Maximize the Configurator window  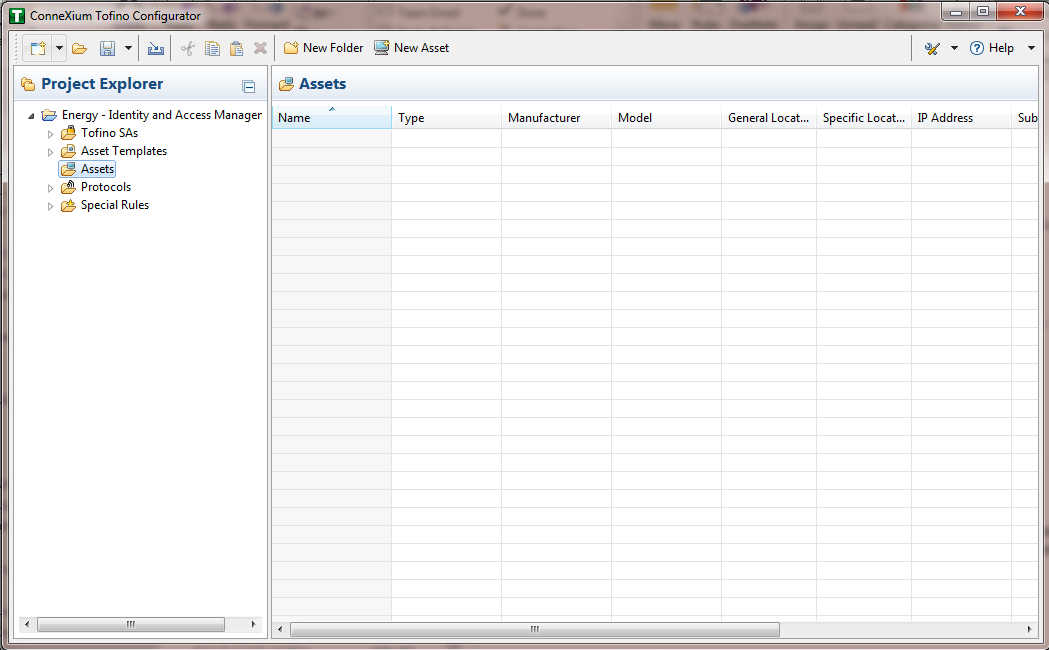coord(983,11)
